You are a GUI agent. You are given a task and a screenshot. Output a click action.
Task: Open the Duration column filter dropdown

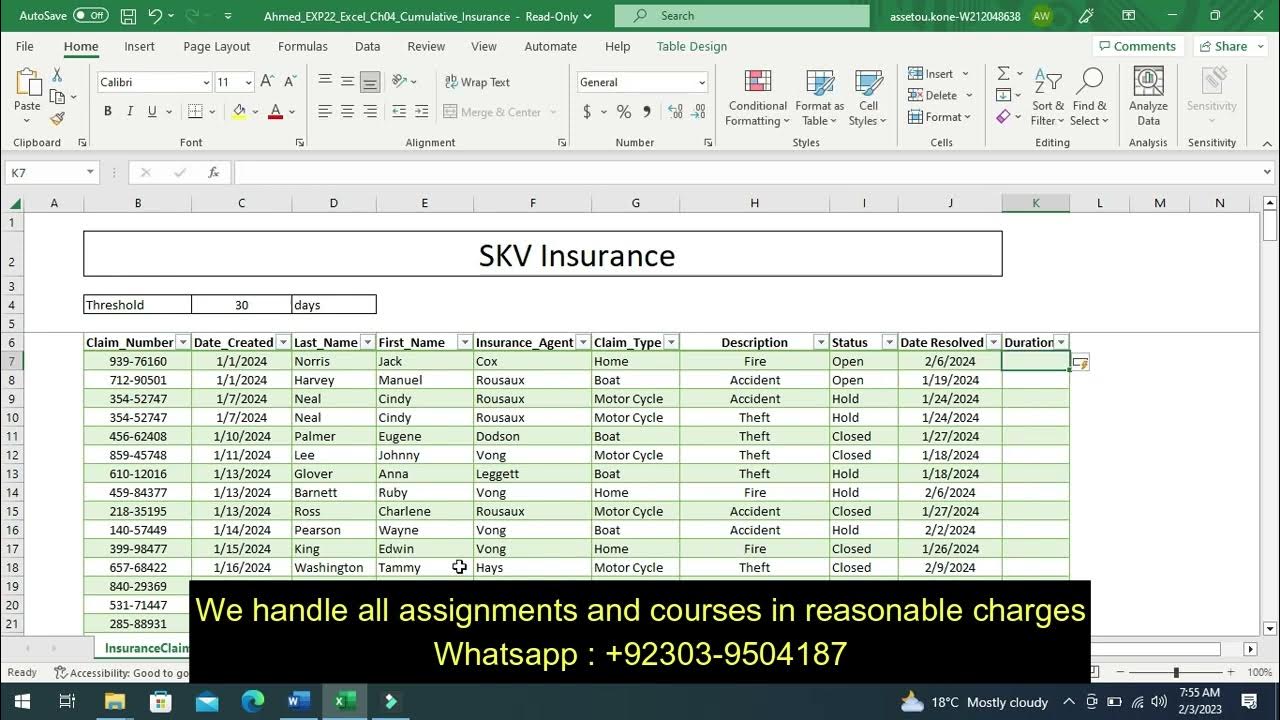(1061, 342)
